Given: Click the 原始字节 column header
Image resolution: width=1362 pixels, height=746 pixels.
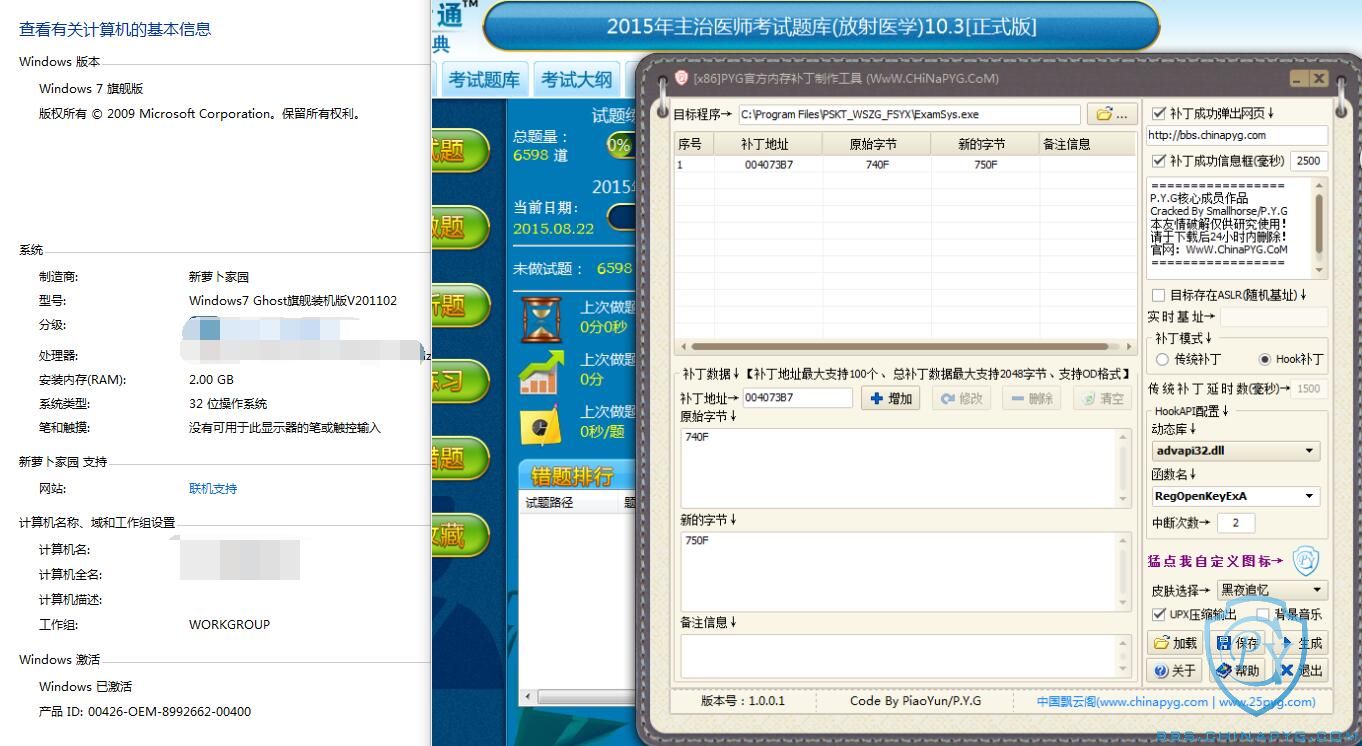Looking at the screenshot, I should 876,144.
